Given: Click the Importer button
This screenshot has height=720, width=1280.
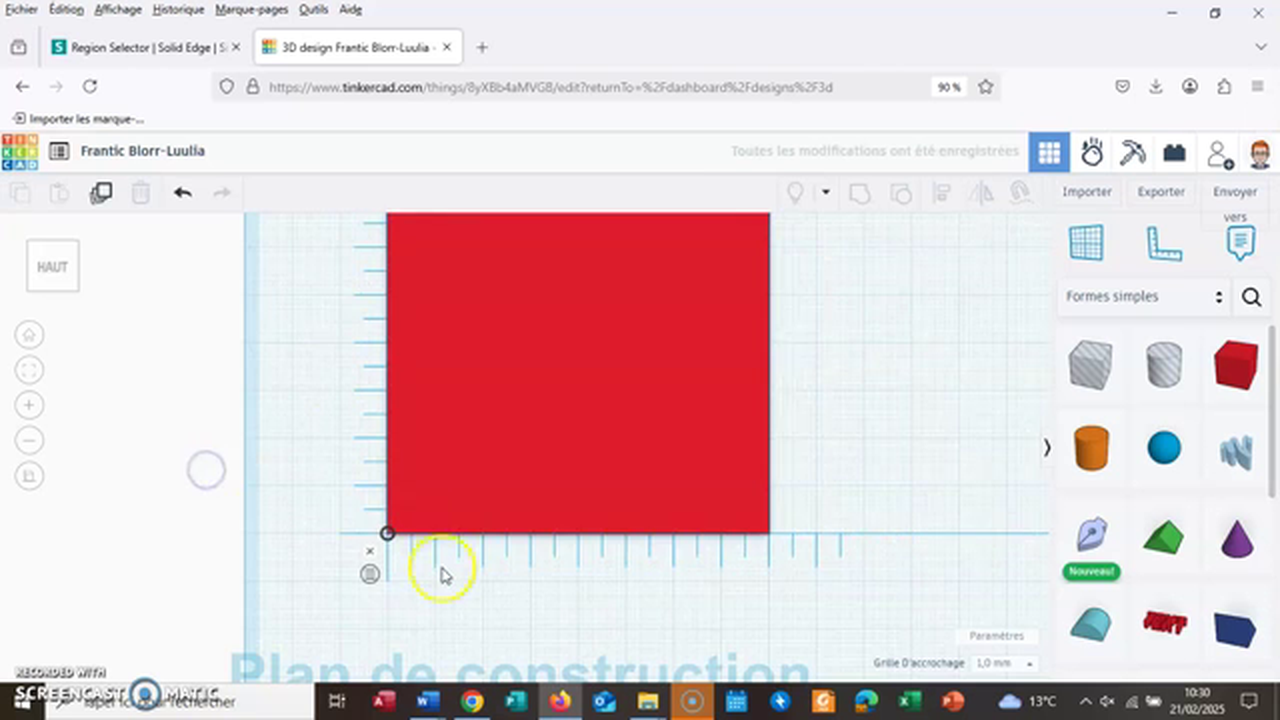Looking at the screenshot, I should click(x=1087, y=192).
